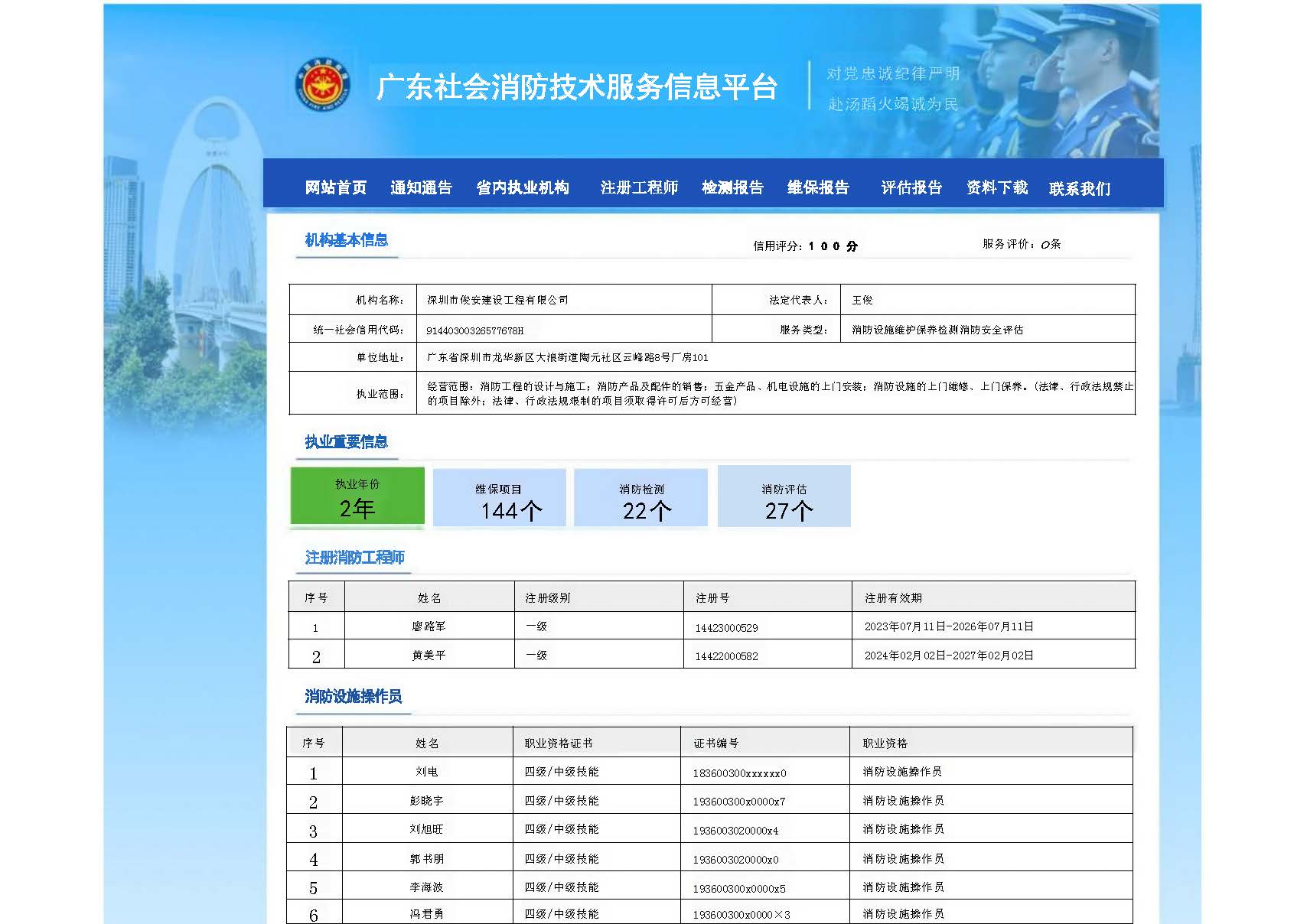Screen dimensions: 1307x924
Task: Click 四级/中级技能 in 刘电 row
Action: coord(562,772)
